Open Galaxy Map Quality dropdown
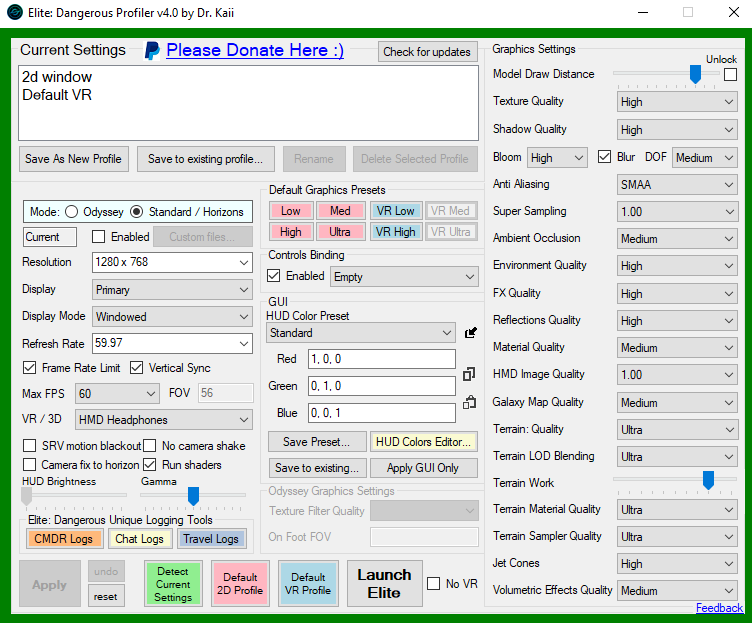Screen dimensions: 752x623 [677, 403]
